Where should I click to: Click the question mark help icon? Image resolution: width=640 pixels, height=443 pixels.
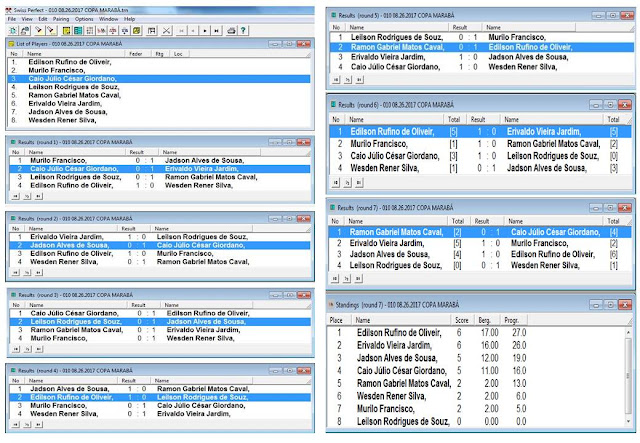click(243, 30)
